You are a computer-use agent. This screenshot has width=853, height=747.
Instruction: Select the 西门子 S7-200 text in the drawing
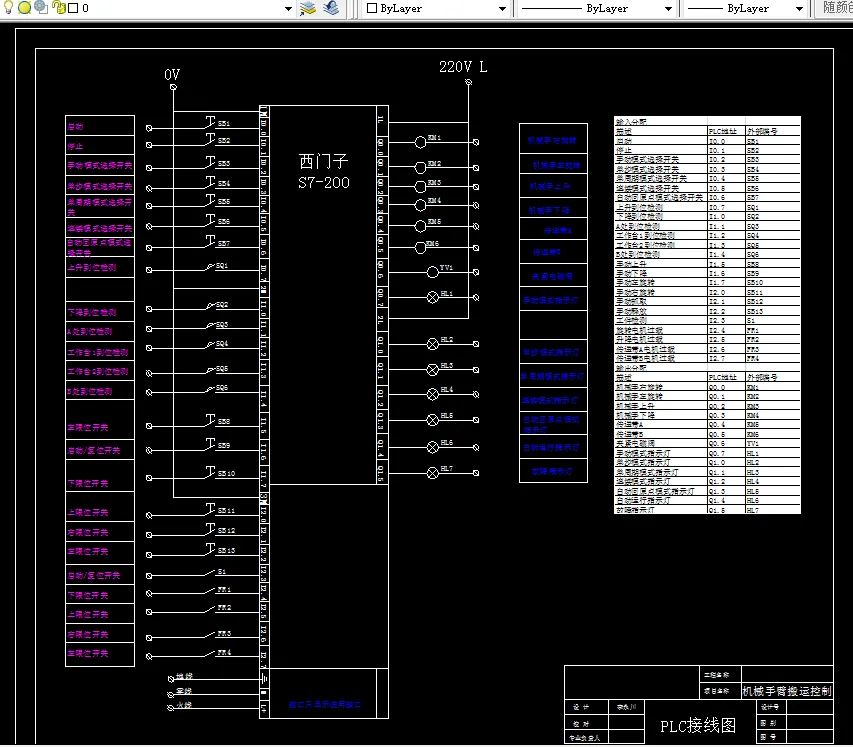tap(325, 171)
